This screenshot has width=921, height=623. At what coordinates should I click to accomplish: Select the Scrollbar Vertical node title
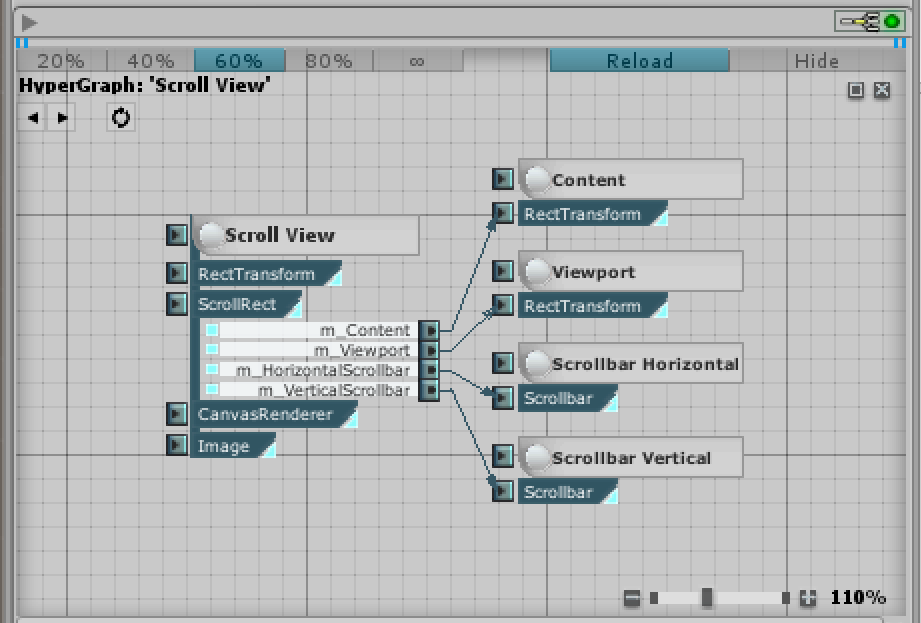pyautogui.click(x=631, y=458)
